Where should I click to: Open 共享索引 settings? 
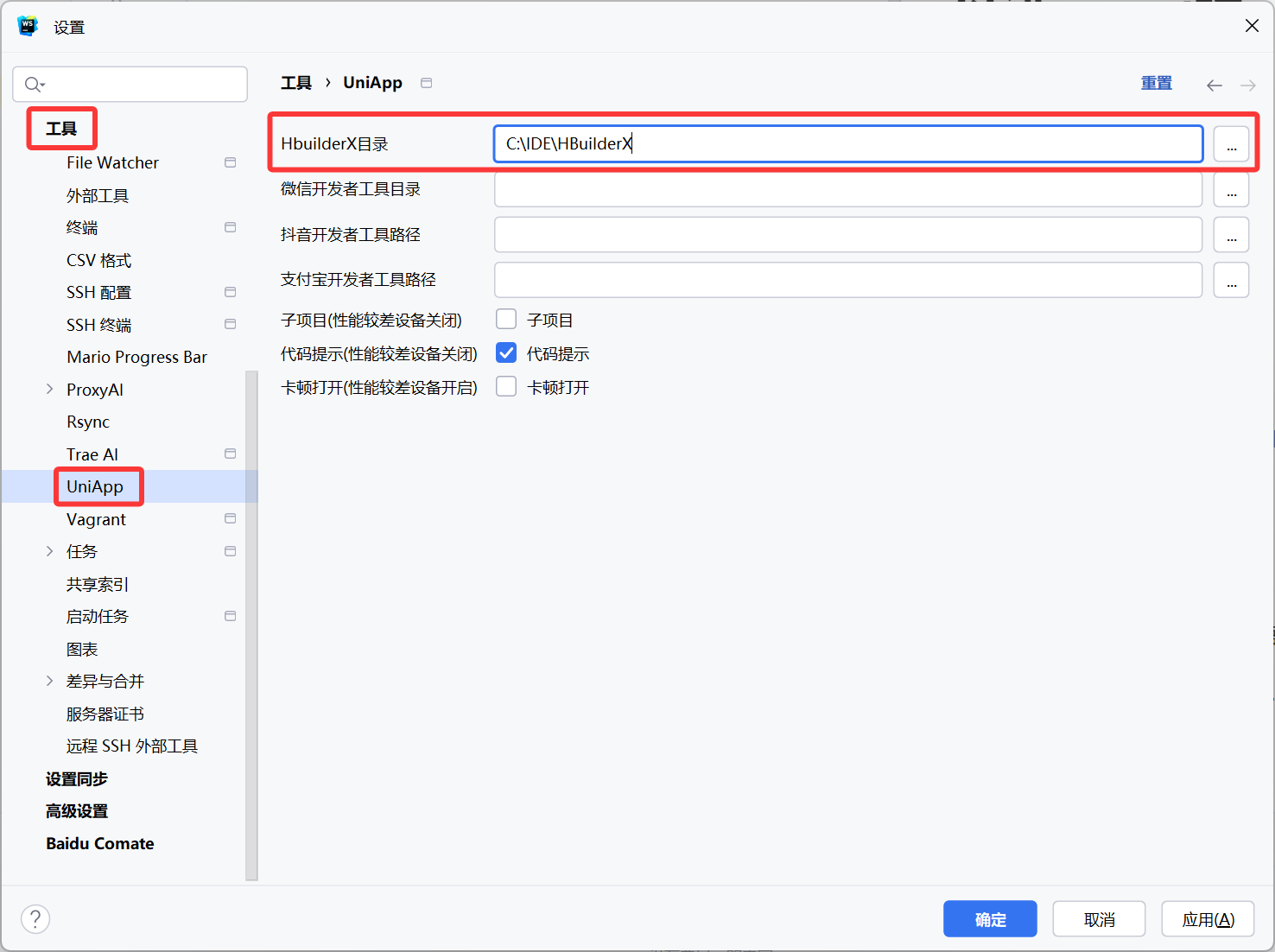98,584
